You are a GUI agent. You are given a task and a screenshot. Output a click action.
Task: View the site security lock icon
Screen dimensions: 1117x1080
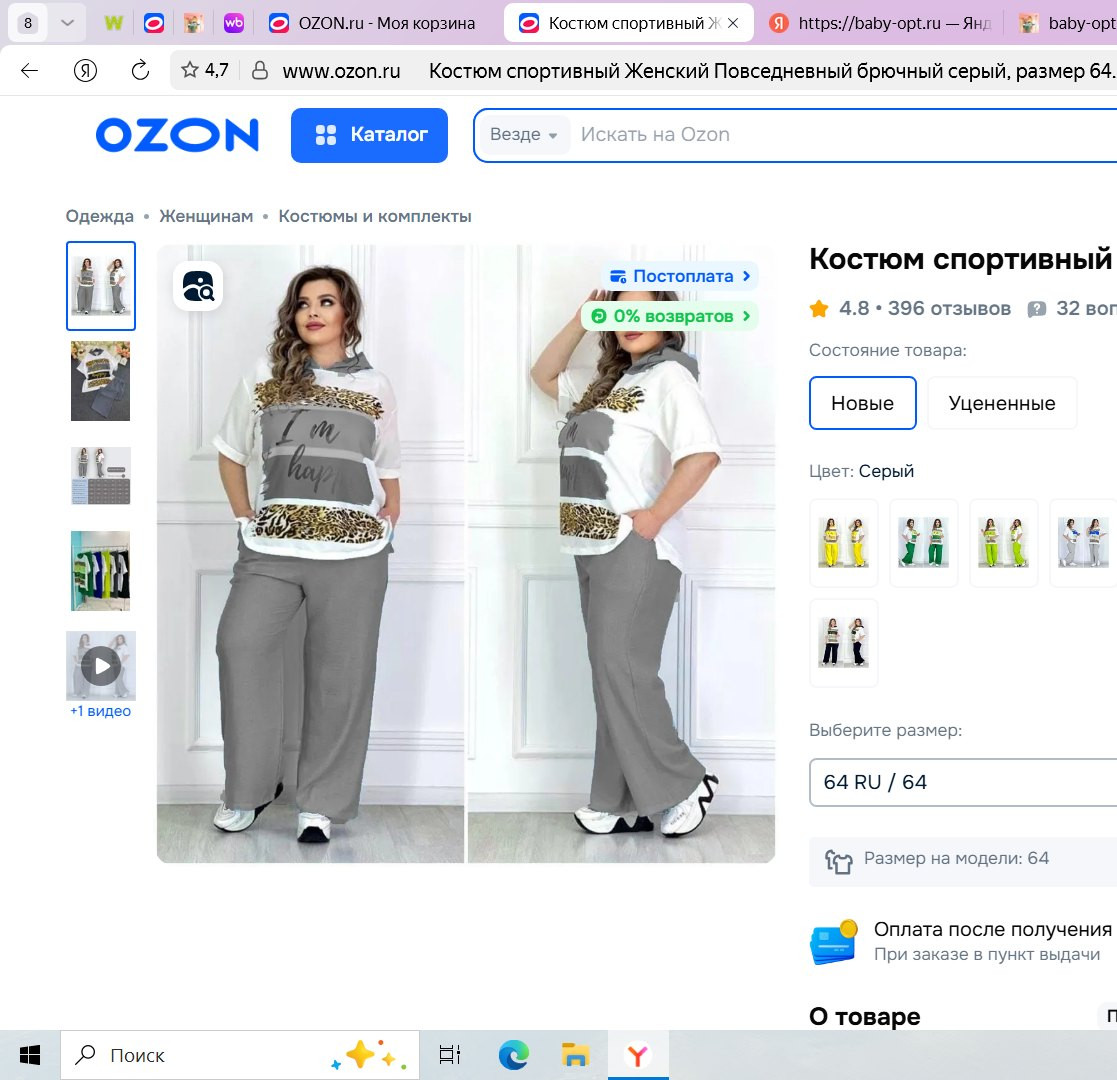tap(260, 70)
